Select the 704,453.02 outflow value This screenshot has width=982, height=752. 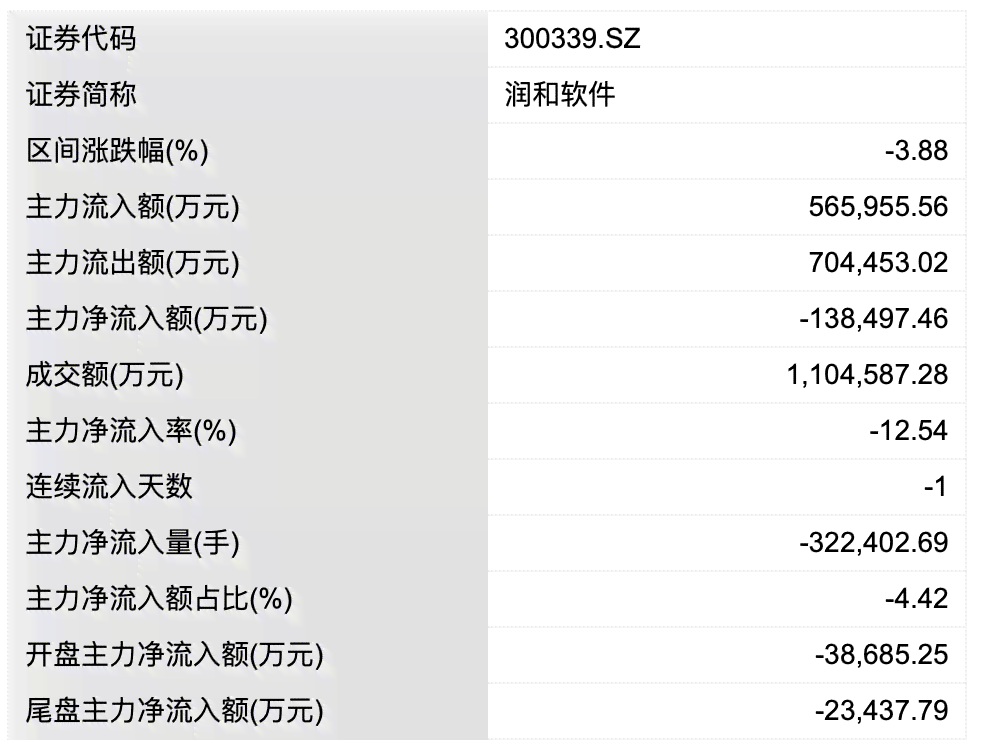[x=878, y=263]
